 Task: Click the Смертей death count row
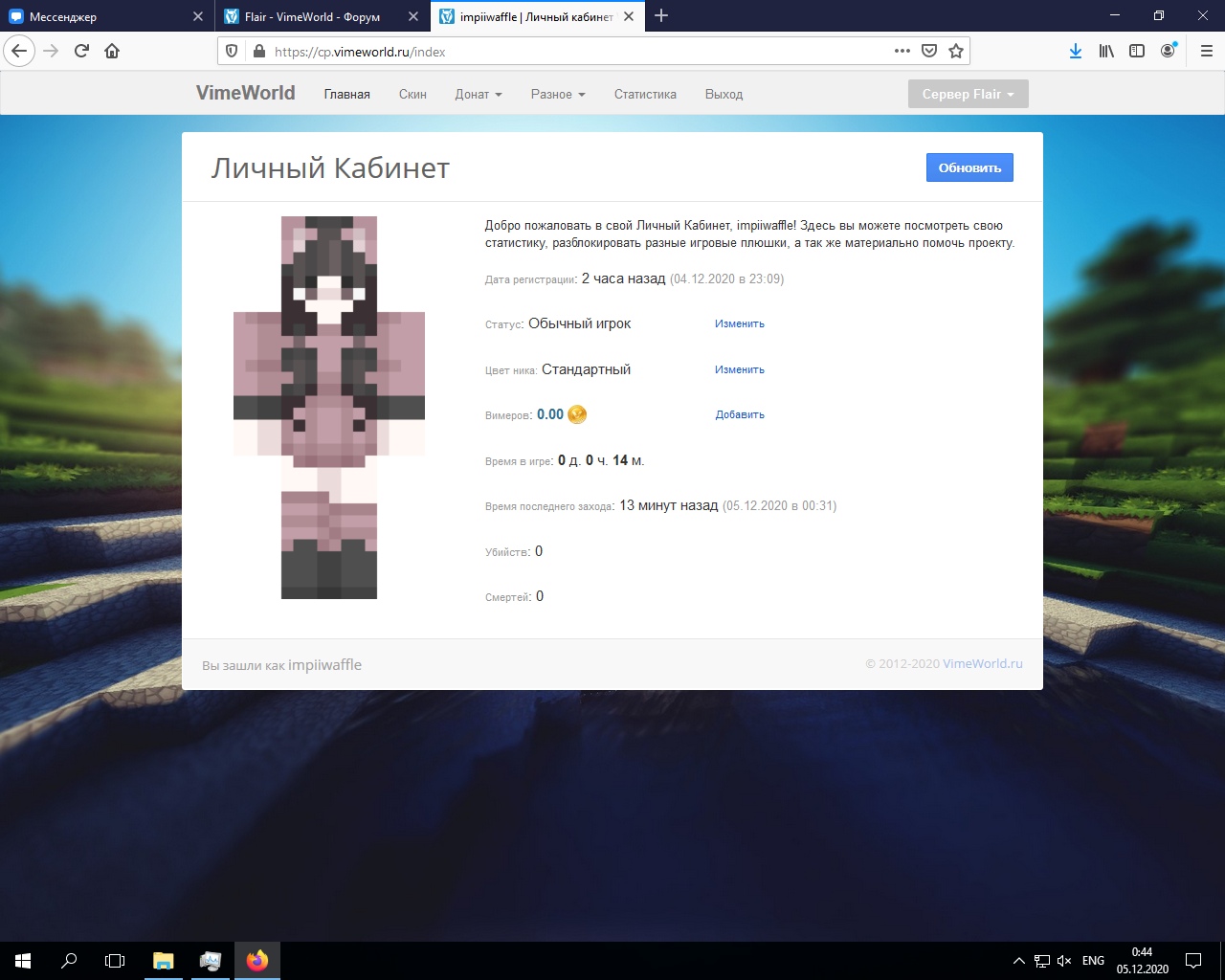(x=515, y=596)
